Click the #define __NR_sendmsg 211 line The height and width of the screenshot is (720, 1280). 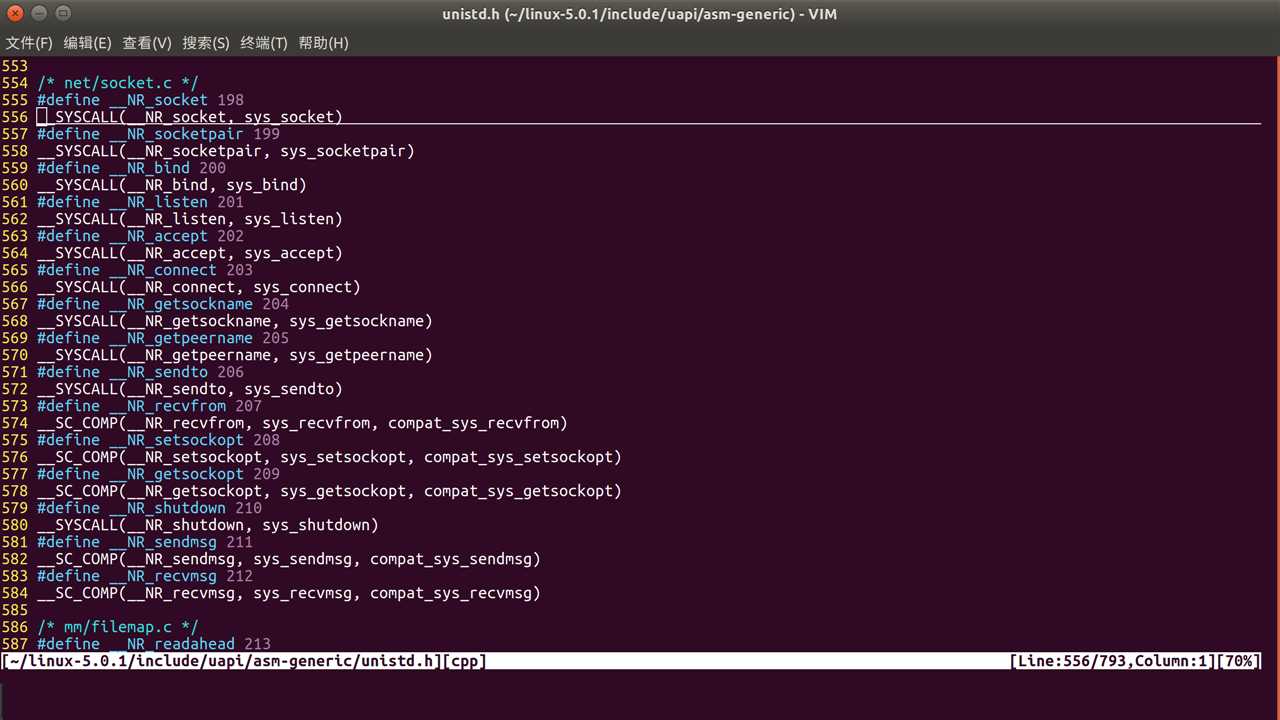[145, 542]
